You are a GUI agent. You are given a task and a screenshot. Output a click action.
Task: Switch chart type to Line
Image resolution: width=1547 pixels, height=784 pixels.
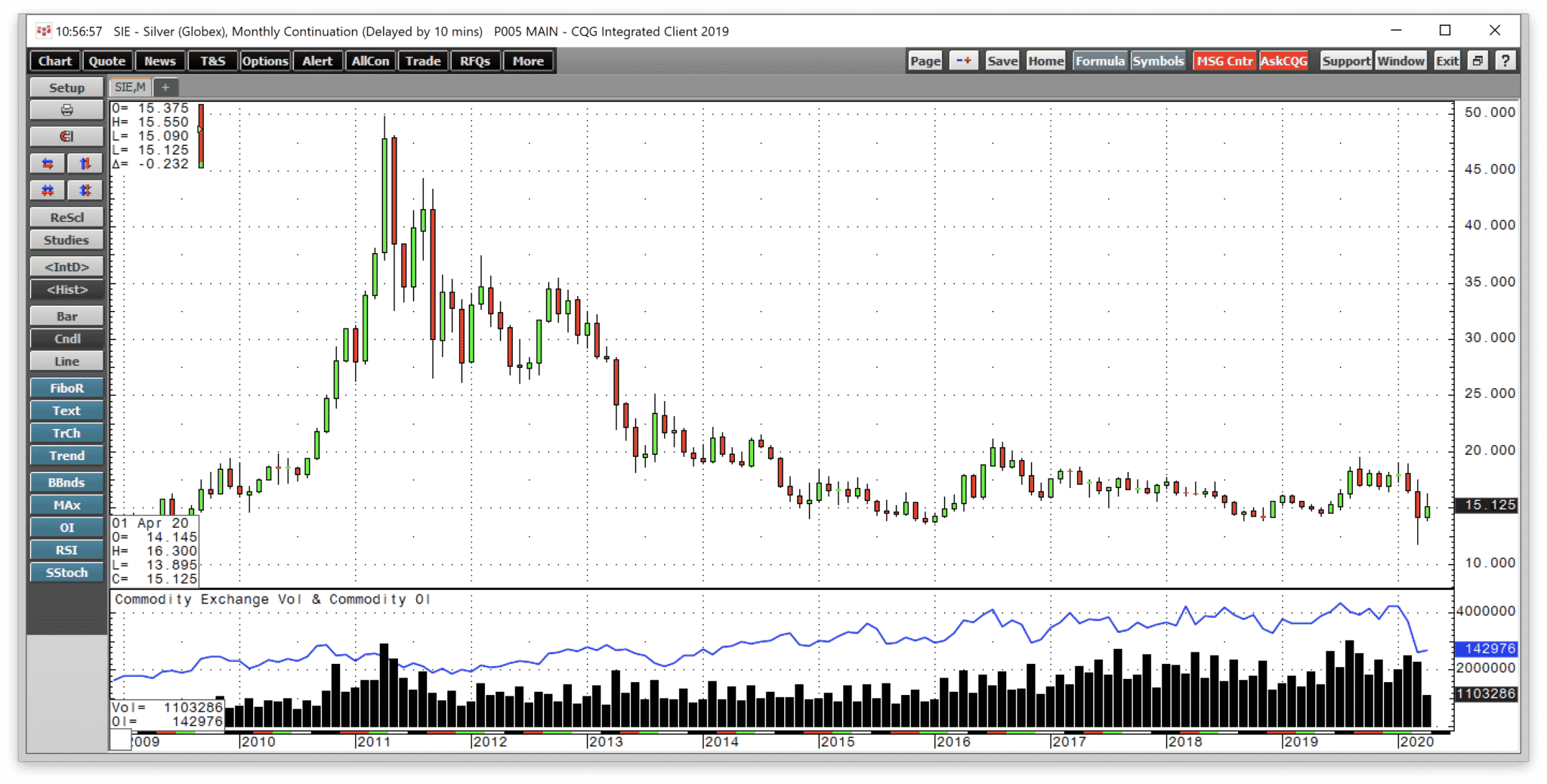point(66,362)
